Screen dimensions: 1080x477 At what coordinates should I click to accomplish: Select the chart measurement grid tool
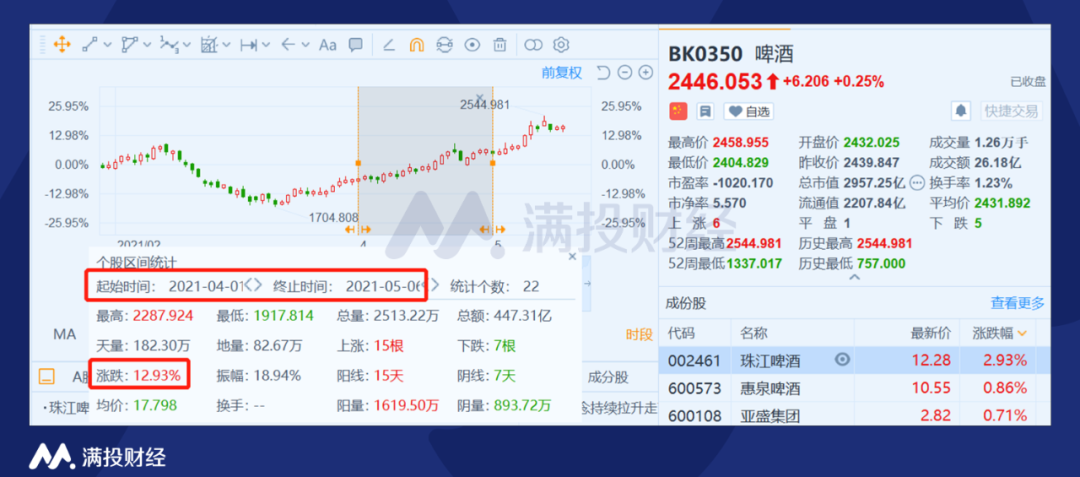(209, 45)
